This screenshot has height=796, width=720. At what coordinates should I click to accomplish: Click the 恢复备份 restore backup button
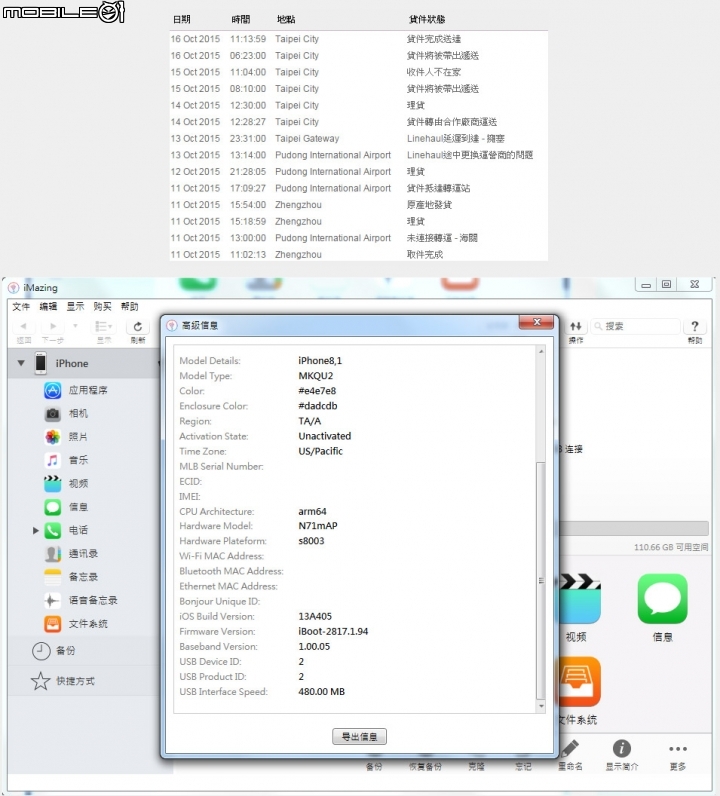[x=426, y=767]
